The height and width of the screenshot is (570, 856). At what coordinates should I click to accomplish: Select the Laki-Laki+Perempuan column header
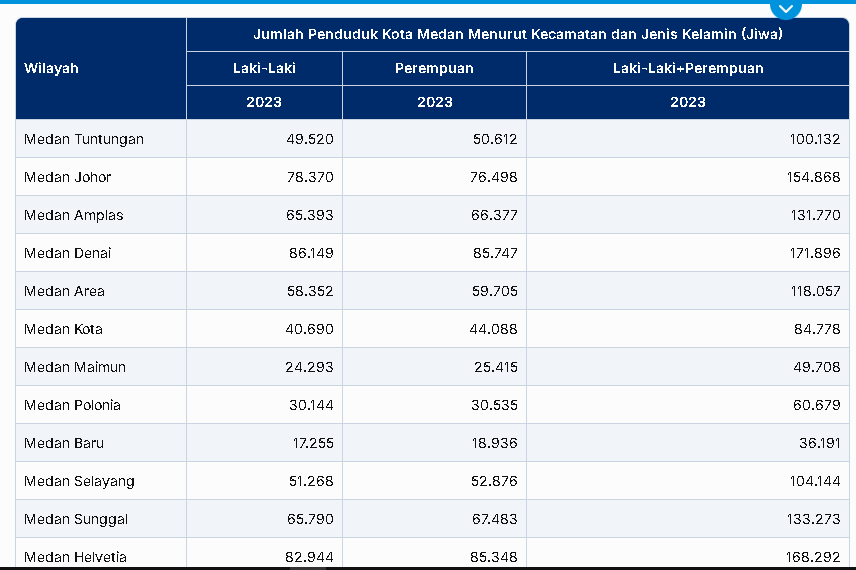[x=687, y=69]
